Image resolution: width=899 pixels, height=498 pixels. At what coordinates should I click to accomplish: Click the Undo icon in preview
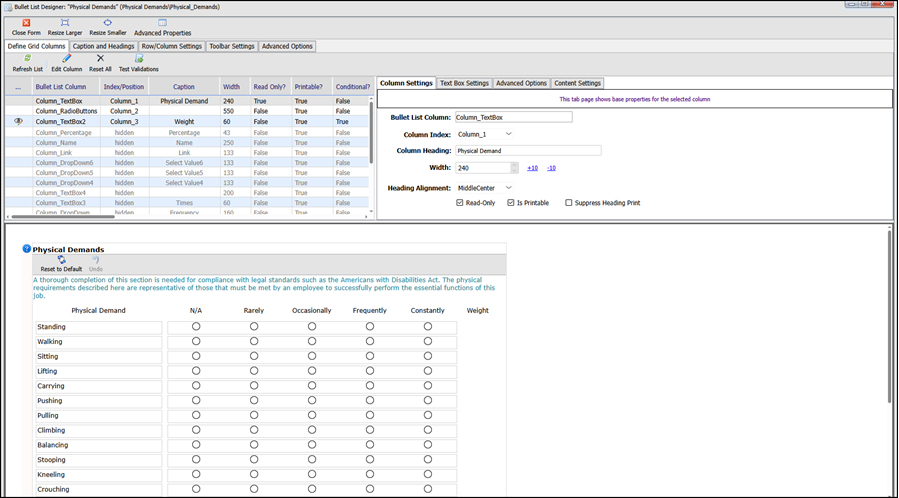96,260
